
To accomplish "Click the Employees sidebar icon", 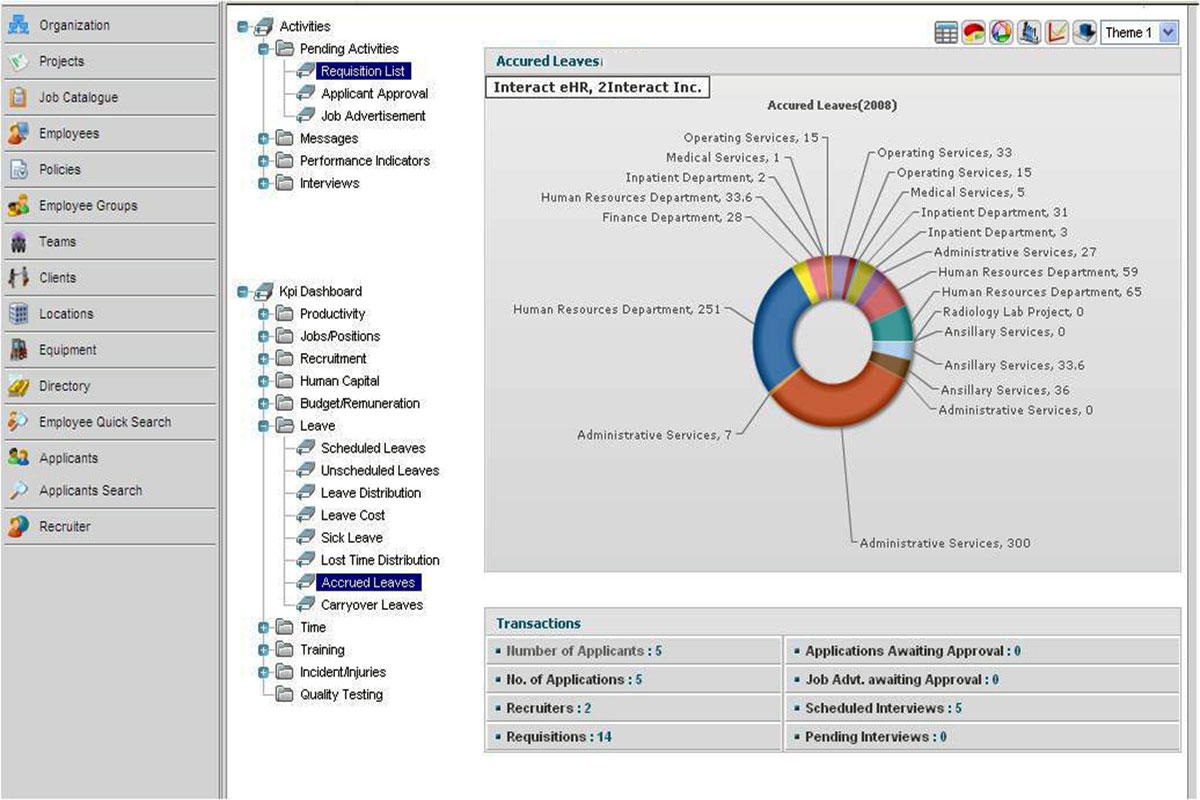I will click(x=18, y=133).
